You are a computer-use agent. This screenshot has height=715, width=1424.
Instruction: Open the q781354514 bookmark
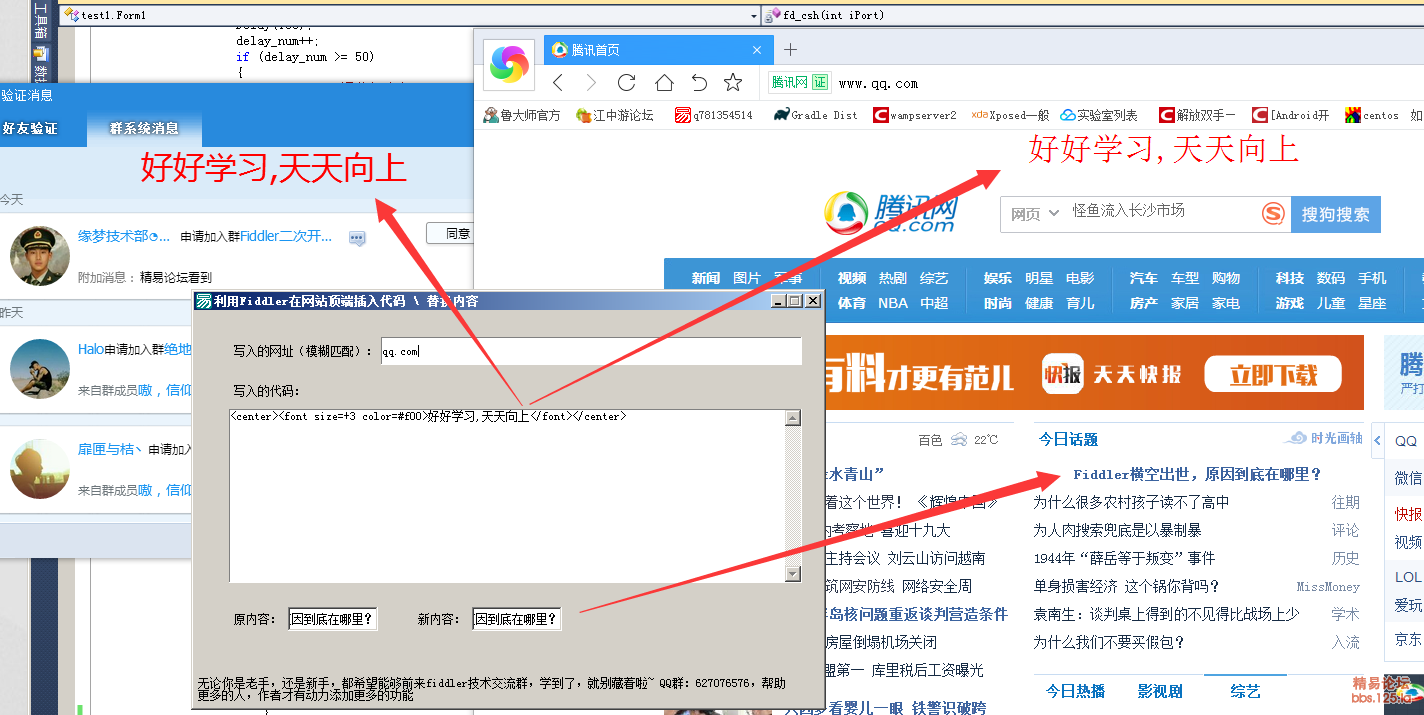pos(714,115)
